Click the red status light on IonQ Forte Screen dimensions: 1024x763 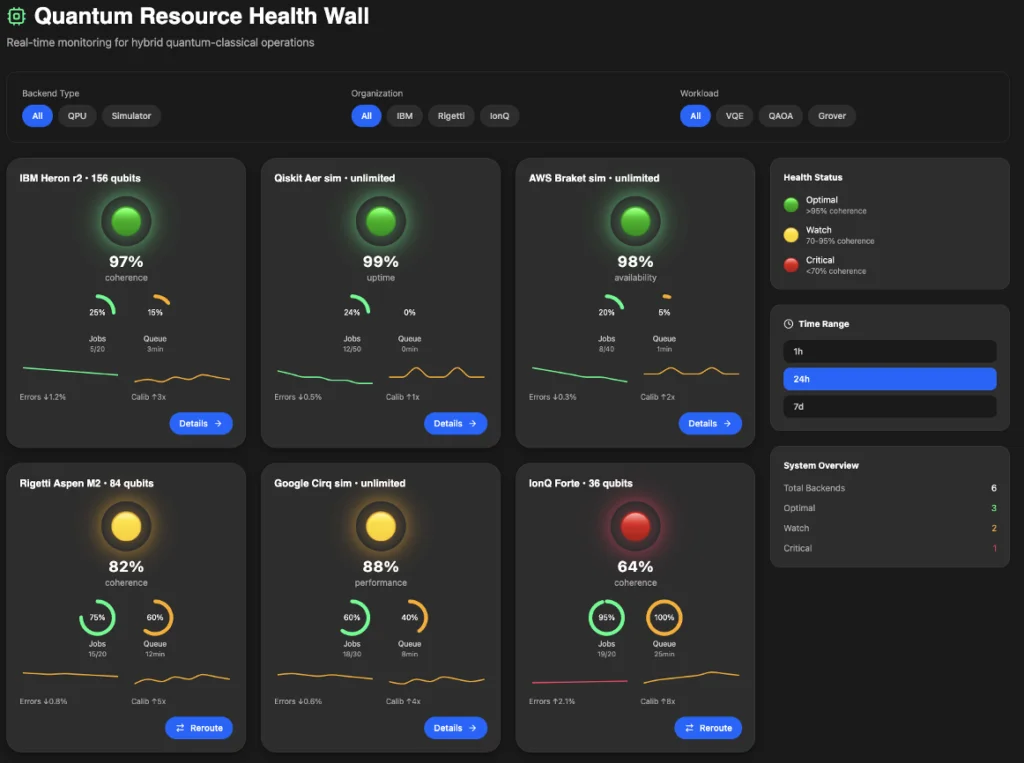pyautogui.click(x=636, y=526)
